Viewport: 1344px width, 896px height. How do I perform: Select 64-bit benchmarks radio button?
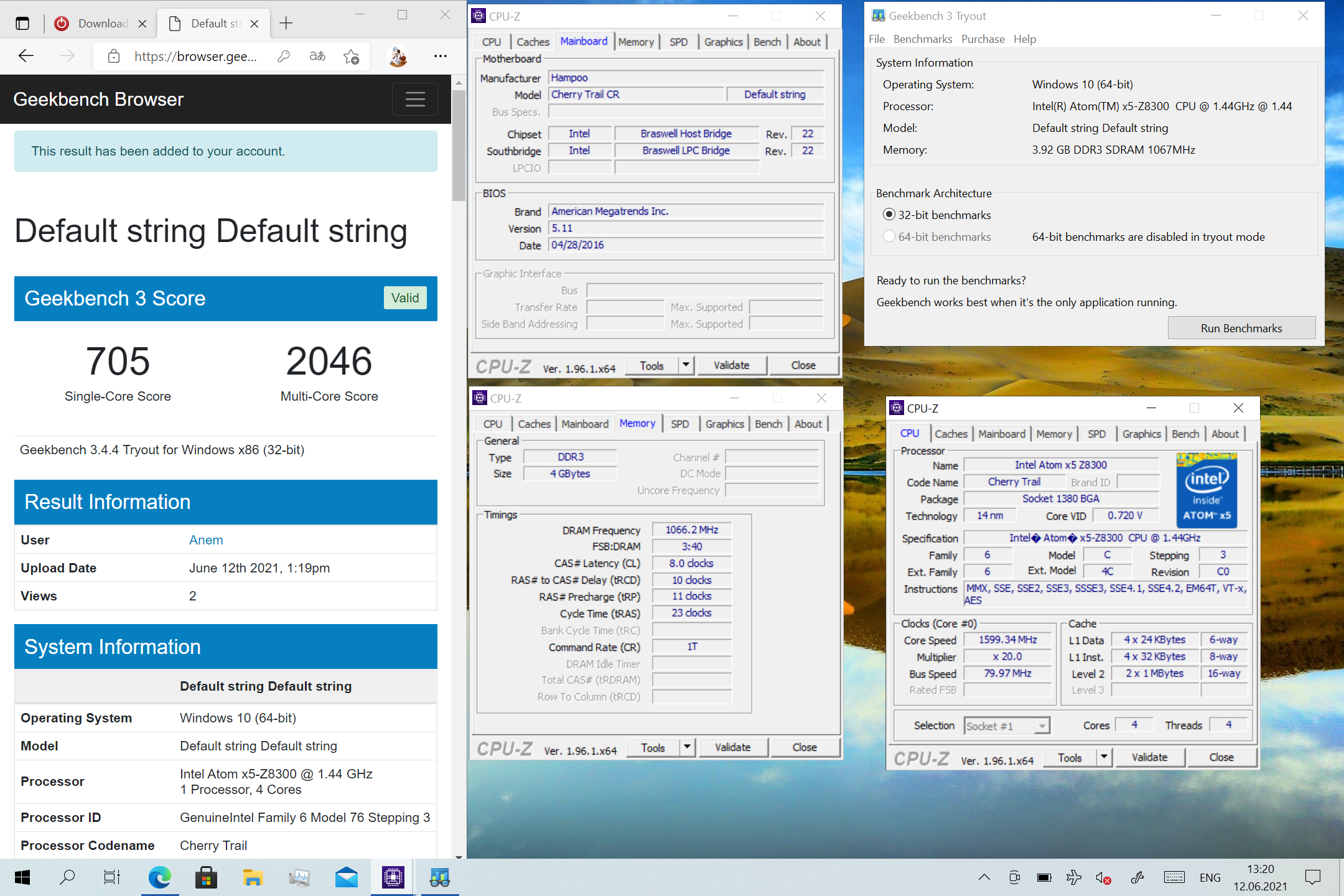coord(889,236)
